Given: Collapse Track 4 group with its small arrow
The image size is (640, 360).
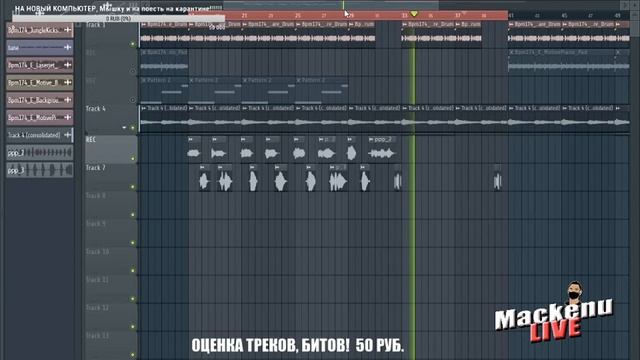Looking at the screenshot, I should [124, 128].
